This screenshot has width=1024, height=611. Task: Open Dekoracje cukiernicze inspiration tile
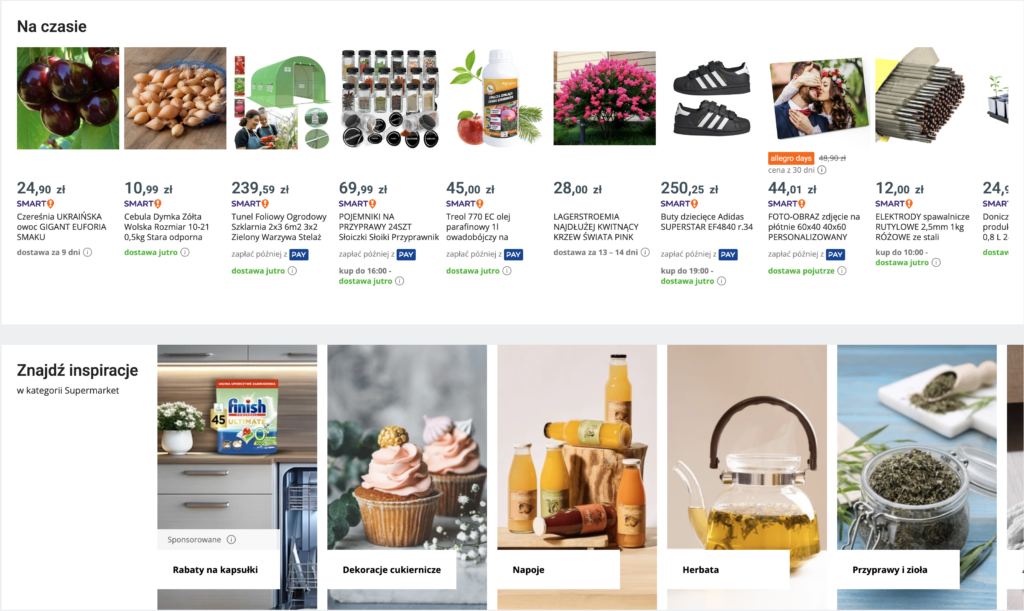pyautogui.click(x=407, y=477)
